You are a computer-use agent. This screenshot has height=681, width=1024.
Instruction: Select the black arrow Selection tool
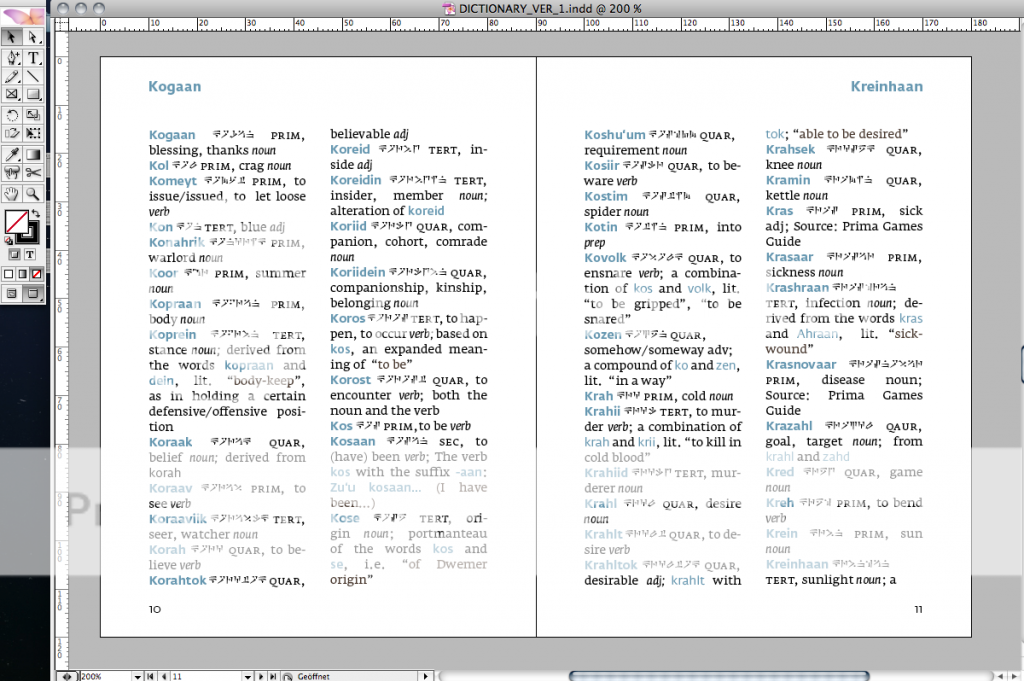click(12, 37)
